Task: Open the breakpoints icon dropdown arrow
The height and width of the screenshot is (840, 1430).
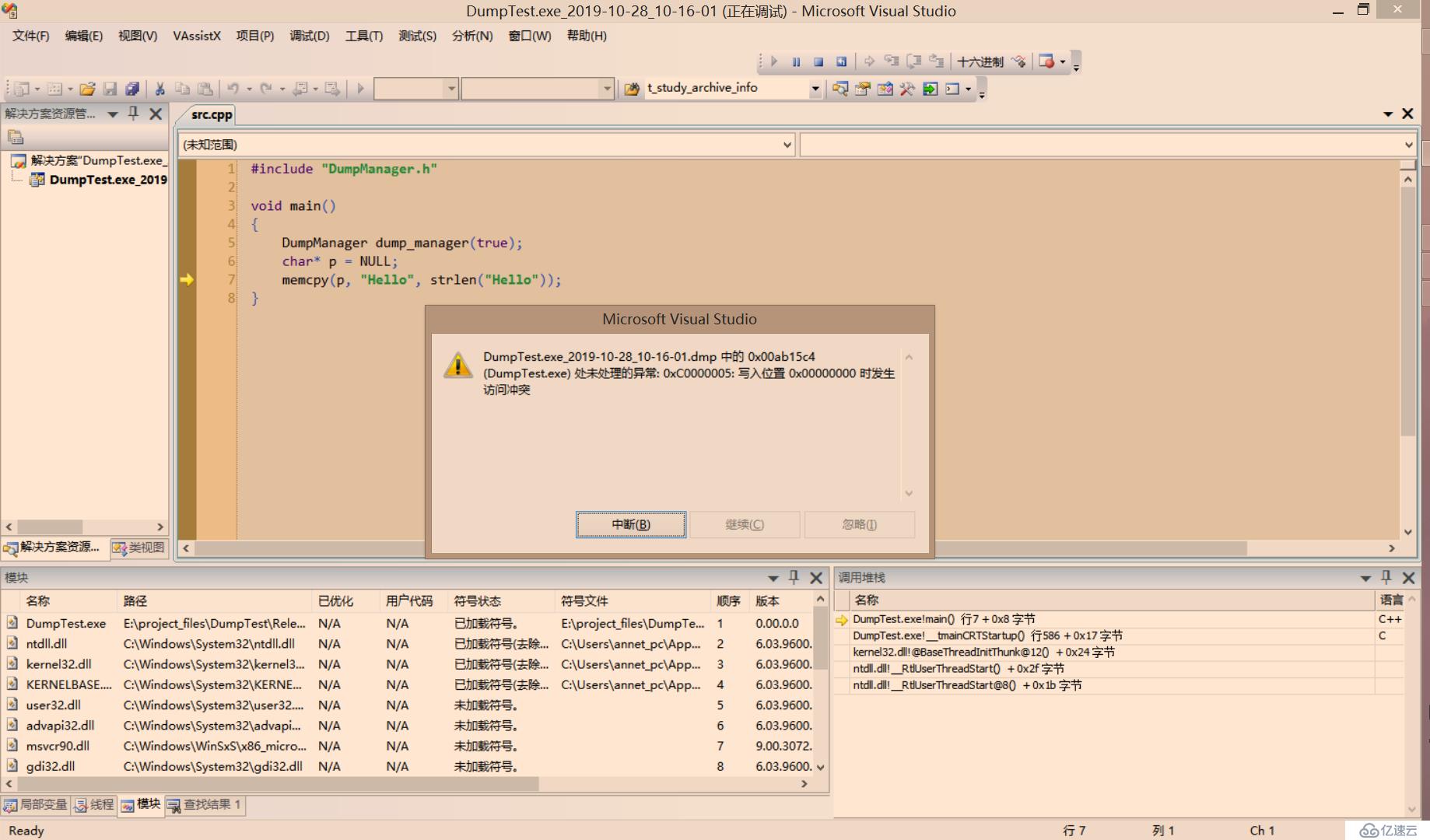Action: [x=1063, y=61]
